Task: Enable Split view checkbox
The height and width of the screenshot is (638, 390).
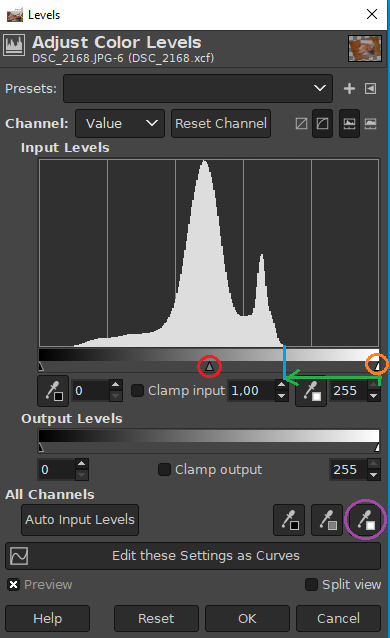Action: click(x=311, y=585)
